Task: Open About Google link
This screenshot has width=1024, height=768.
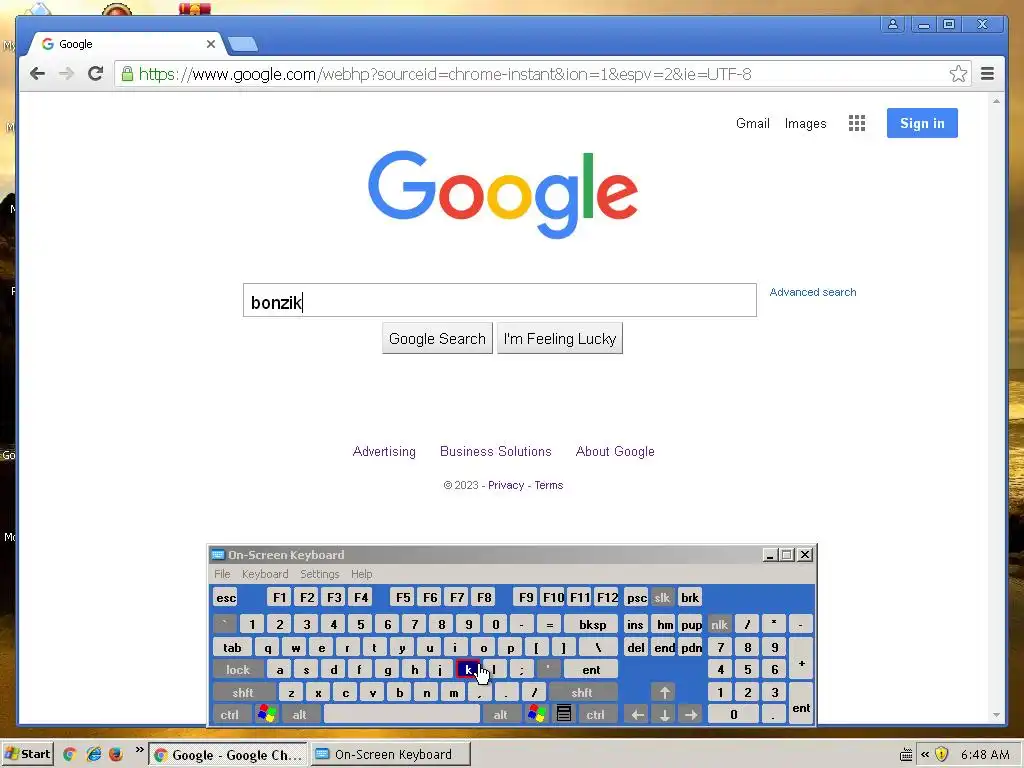Action: [x=615, y=451]
